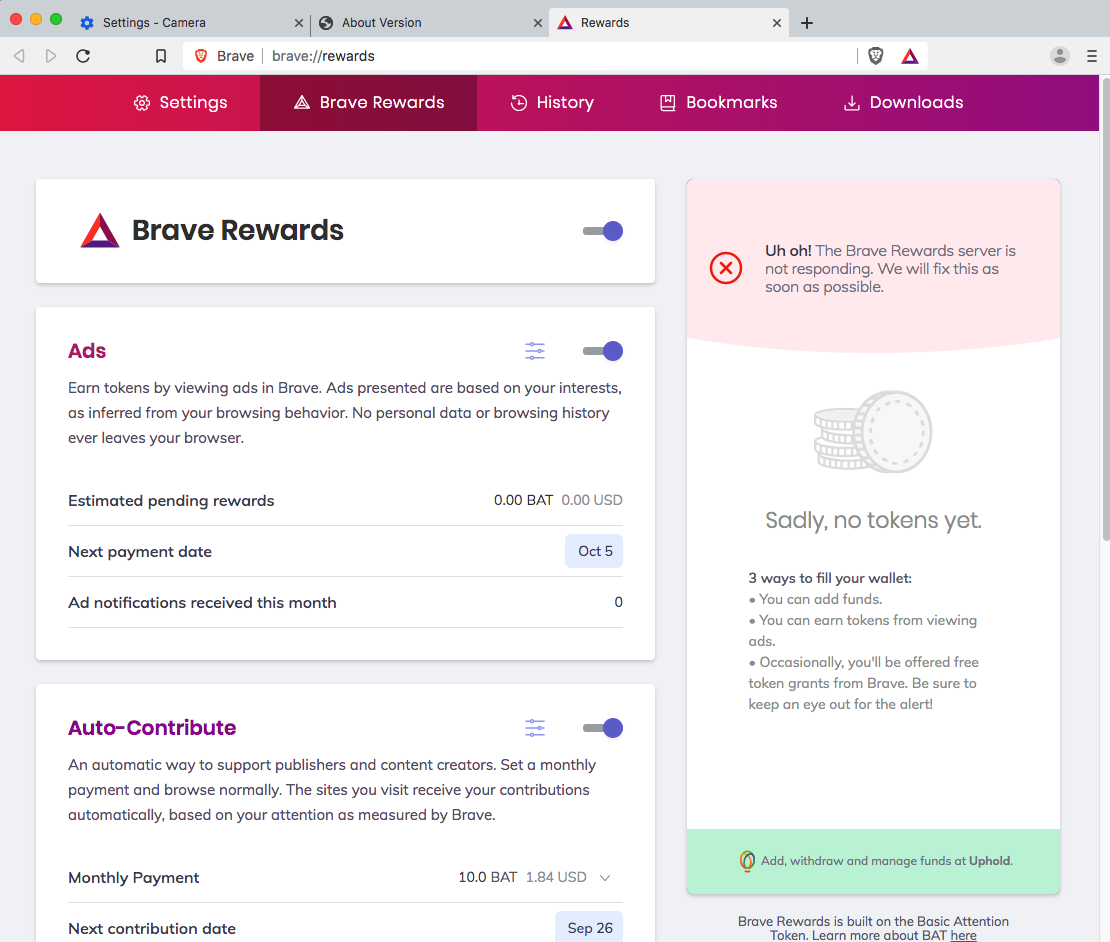Close the Rewards tab
The image size is (1110, 942).
point(777,23)
